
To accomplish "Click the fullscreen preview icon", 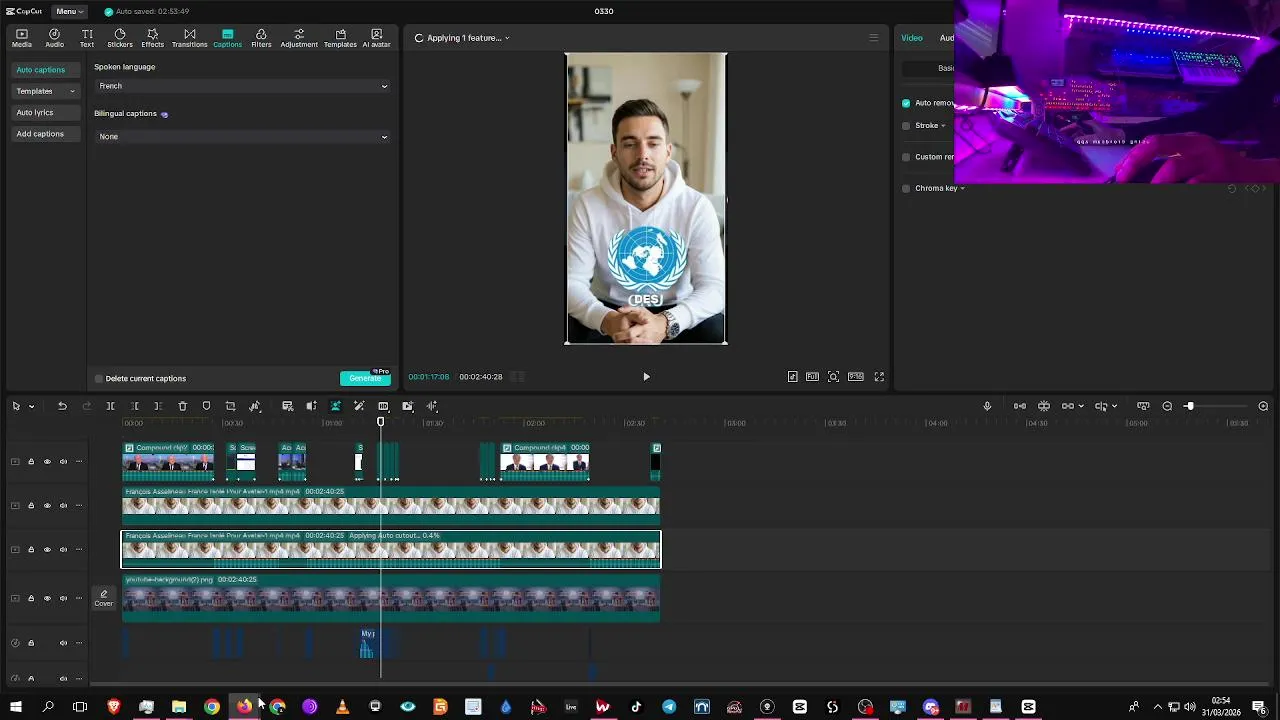I will pos(879,377).
